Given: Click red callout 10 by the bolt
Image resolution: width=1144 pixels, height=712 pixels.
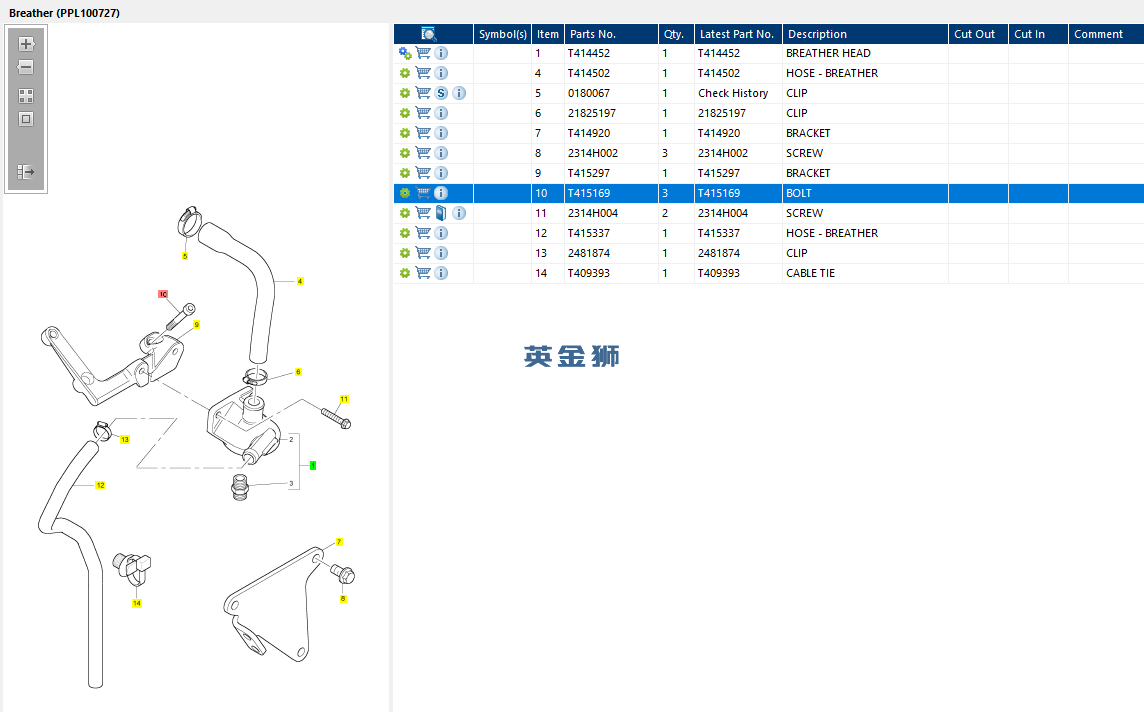Looking at the screenshot, I should coord(163,294).
